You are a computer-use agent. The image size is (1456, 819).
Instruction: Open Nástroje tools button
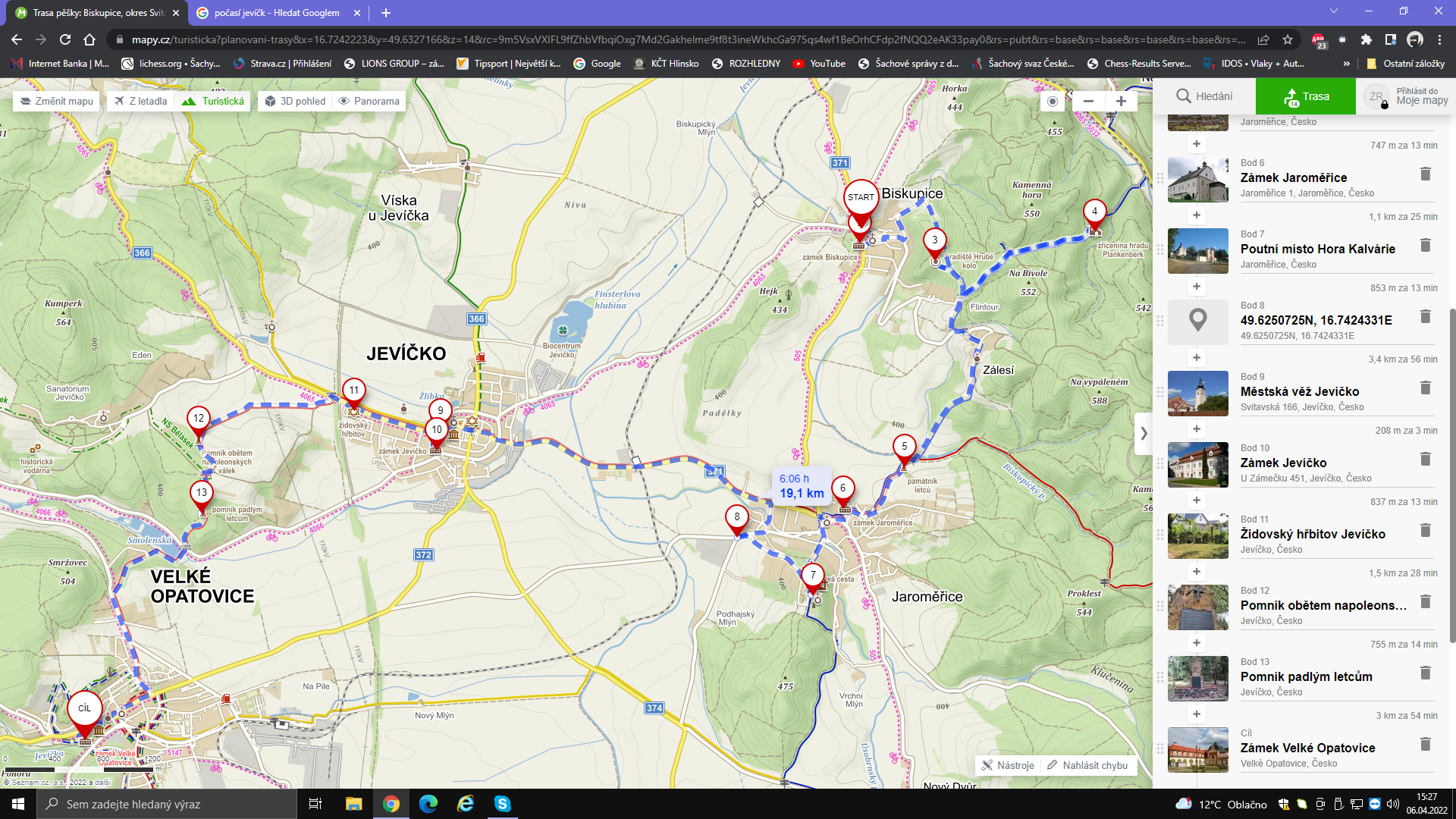(1008, 765)
